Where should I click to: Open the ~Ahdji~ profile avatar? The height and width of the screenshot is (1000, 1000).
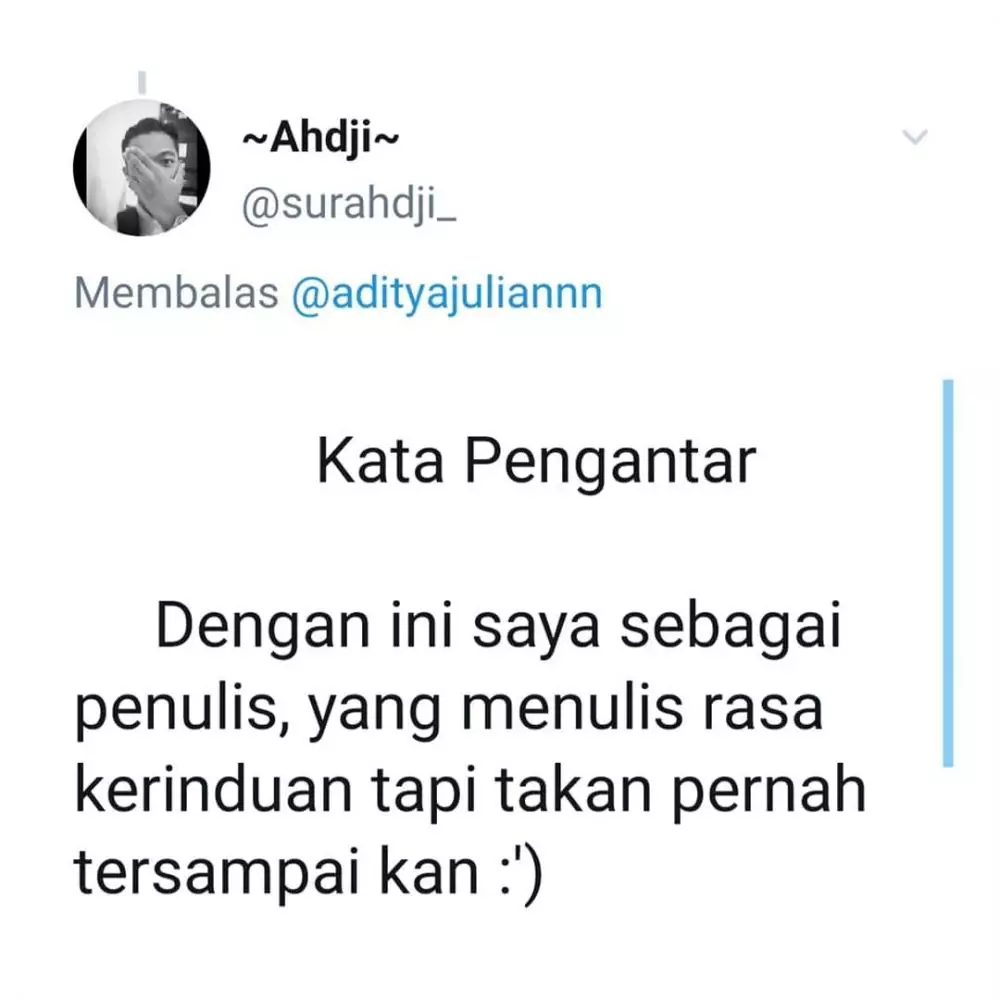point(142,168)
